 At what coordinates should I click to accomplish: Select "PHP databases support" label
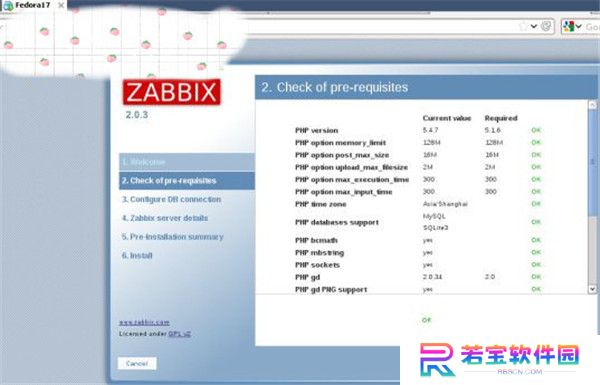click(337, 222)
